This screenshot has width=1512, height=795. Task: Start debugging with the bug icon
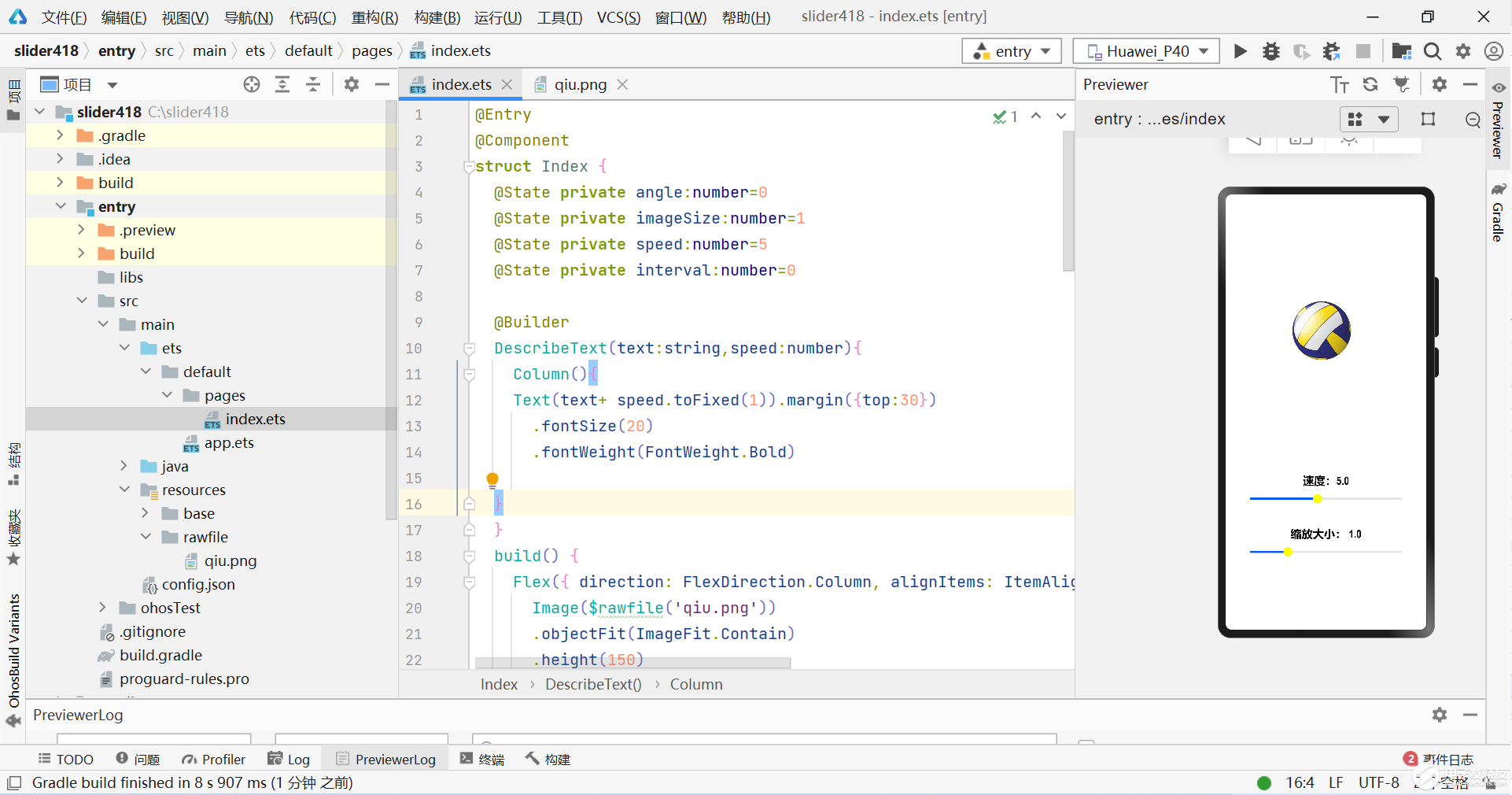1271,51
